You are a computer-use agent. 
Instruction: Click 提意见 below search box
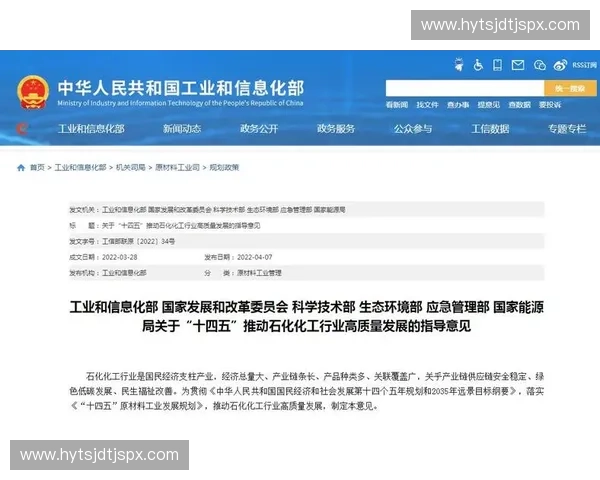point(489,105)
